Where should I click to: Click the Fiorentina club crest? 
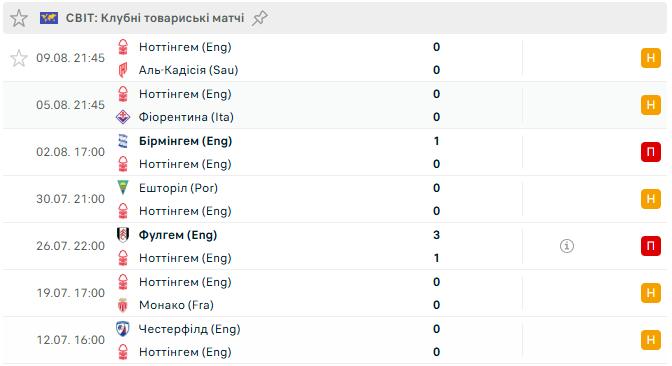point(123,117)
